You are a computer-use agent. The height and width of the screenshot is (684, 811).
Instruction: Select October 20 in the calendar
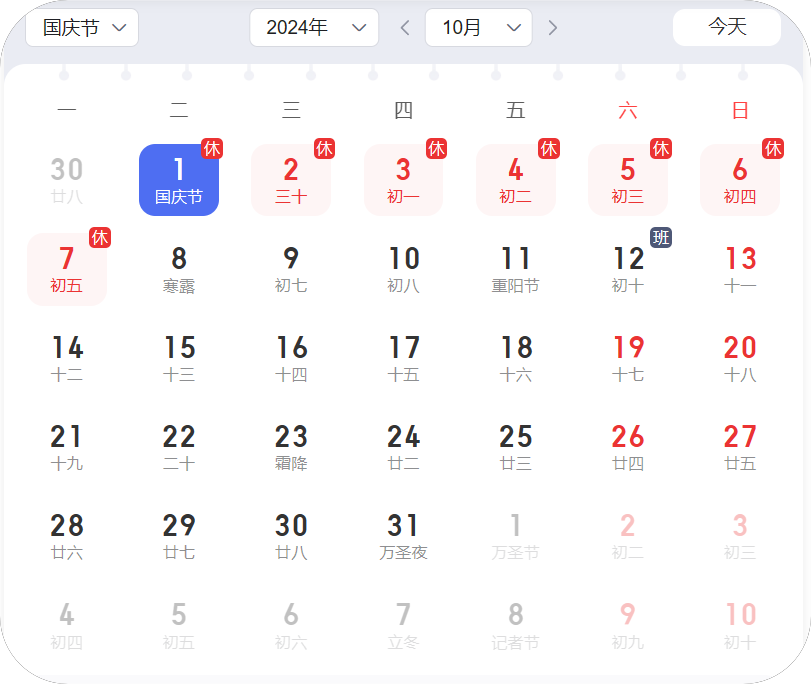tap(740, 357)
